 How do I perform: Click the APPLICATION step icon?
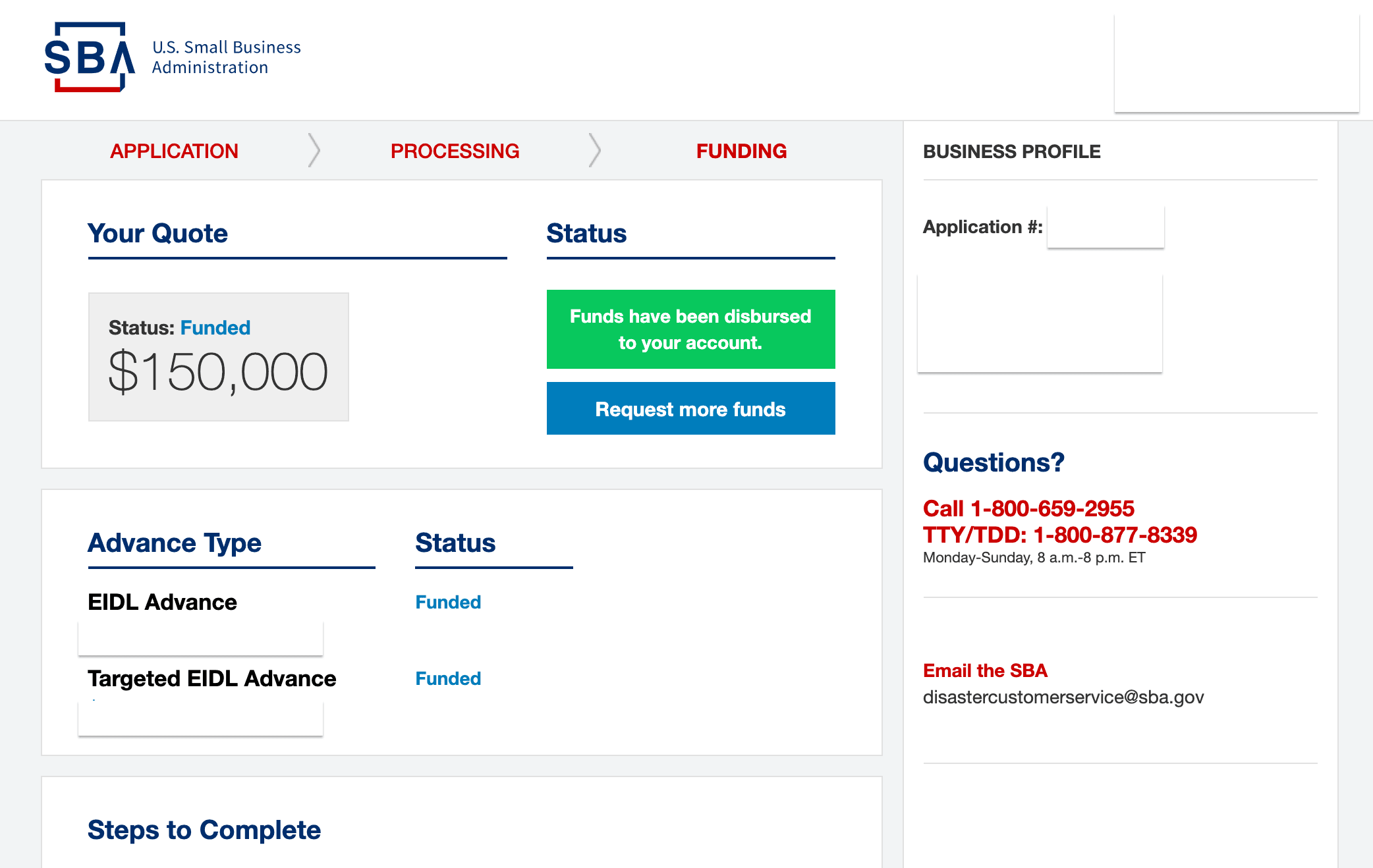click(174, 152)
